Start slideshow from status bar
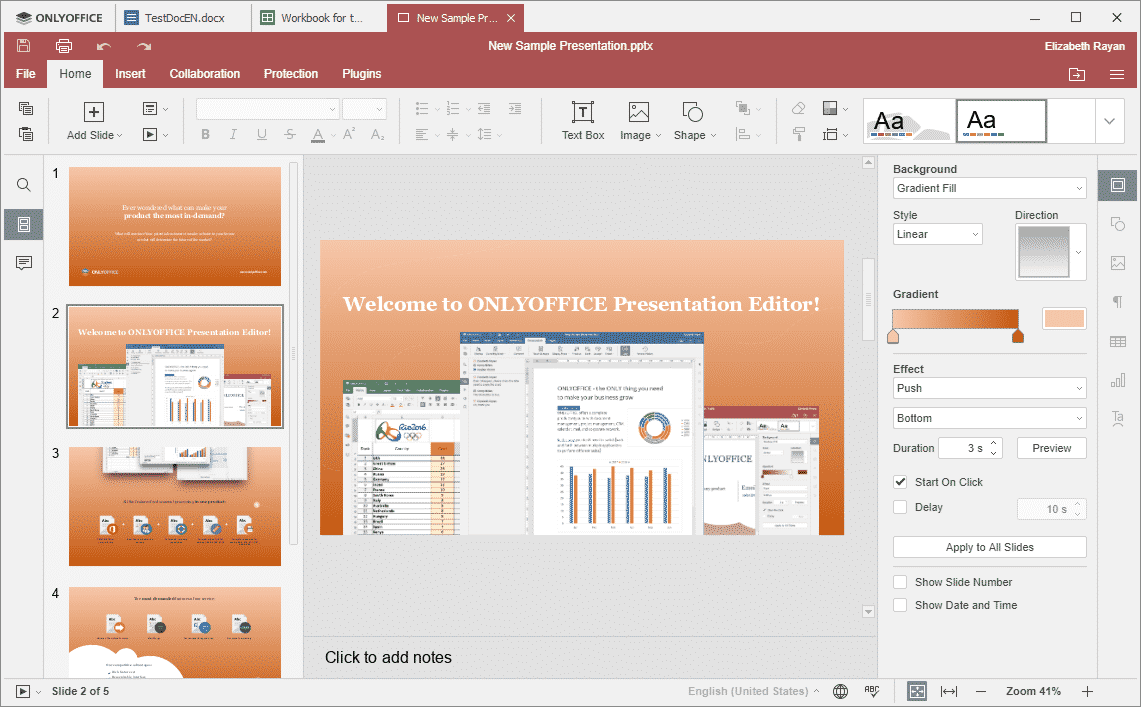Screen dimensions: 1141x707 point(23,691)
